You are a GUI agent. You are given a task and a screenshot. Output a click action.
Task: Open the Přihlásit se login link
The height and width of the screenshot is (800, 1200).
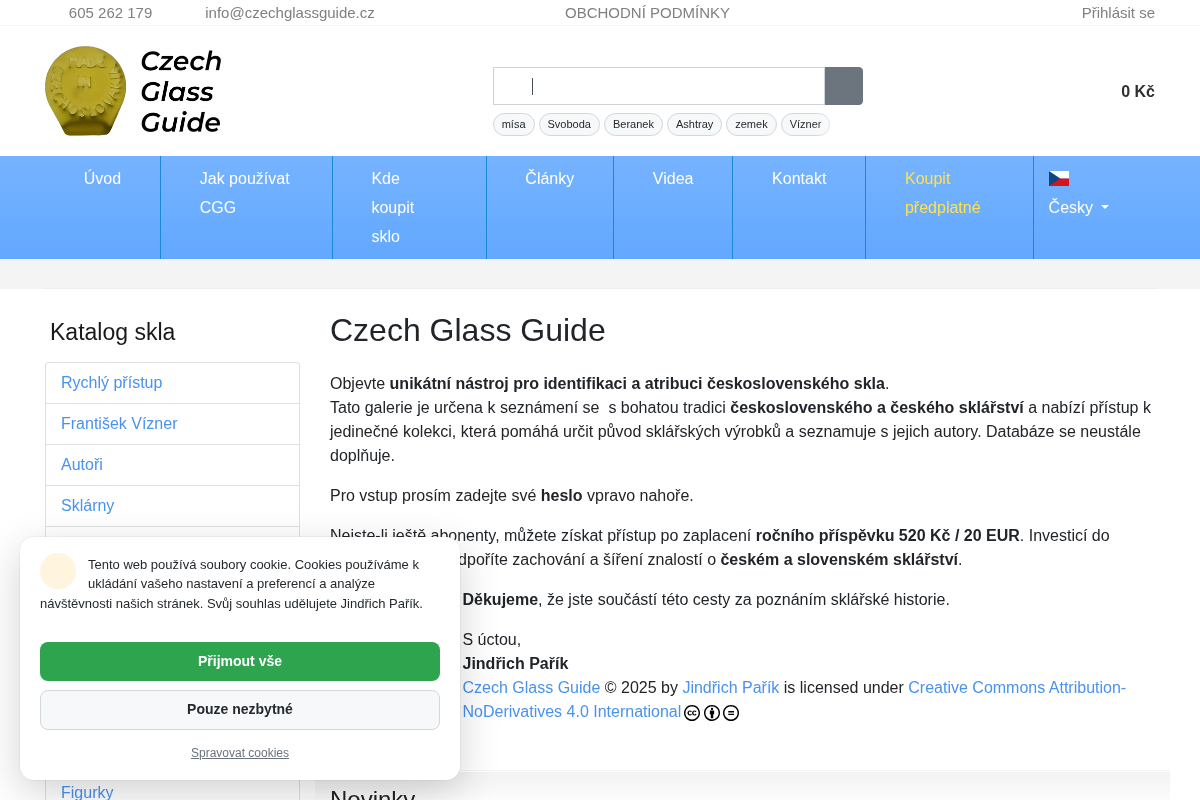pyautogui.click(x=1118, y=13)
